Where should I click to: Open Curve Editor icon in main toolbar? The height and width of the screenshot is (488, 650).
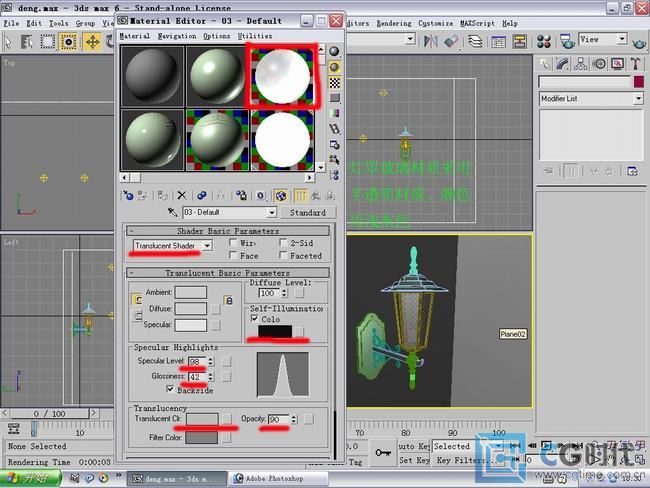click(x=498, y=41)
